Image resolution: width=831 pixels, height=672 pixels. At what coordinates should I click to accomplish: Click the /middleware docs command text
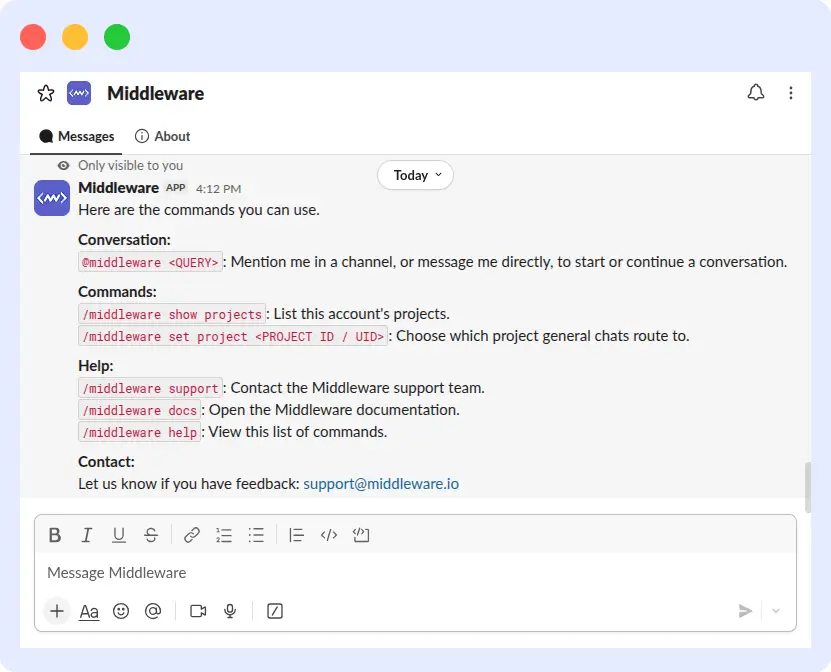(x=139, y=410)
